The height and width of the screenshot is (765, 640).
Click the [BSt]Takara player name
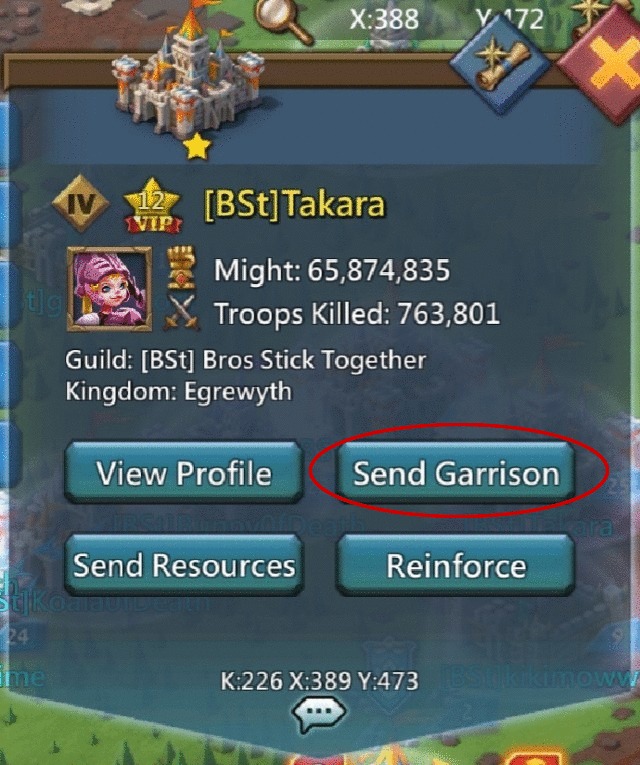click(x=294, y=204)
